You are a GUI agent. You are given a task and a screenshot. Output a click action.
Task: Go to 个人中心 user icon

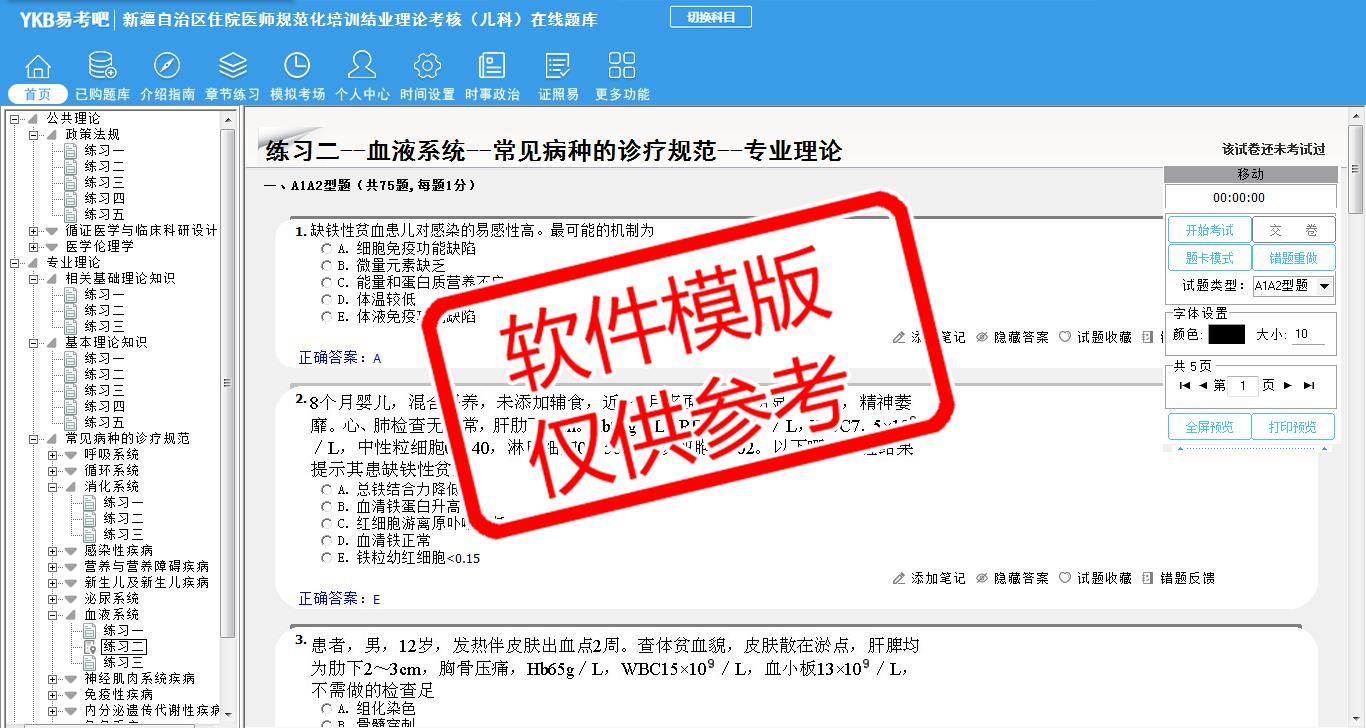tap(362, 67)
